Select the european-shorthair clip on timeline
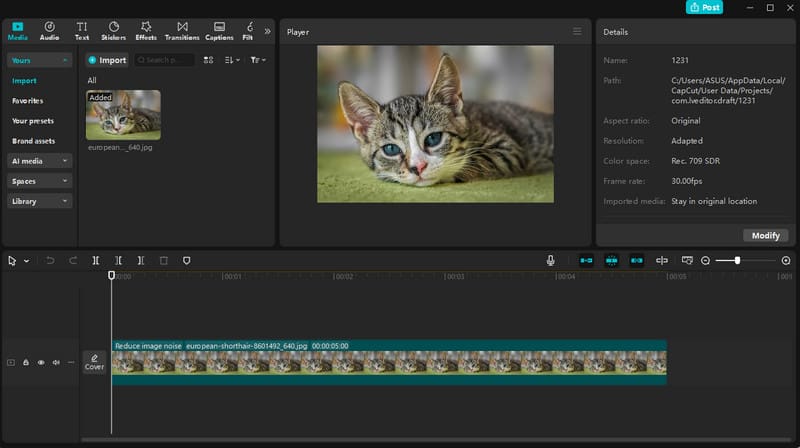This screenshot has height=448, width=800. point(389,362)
